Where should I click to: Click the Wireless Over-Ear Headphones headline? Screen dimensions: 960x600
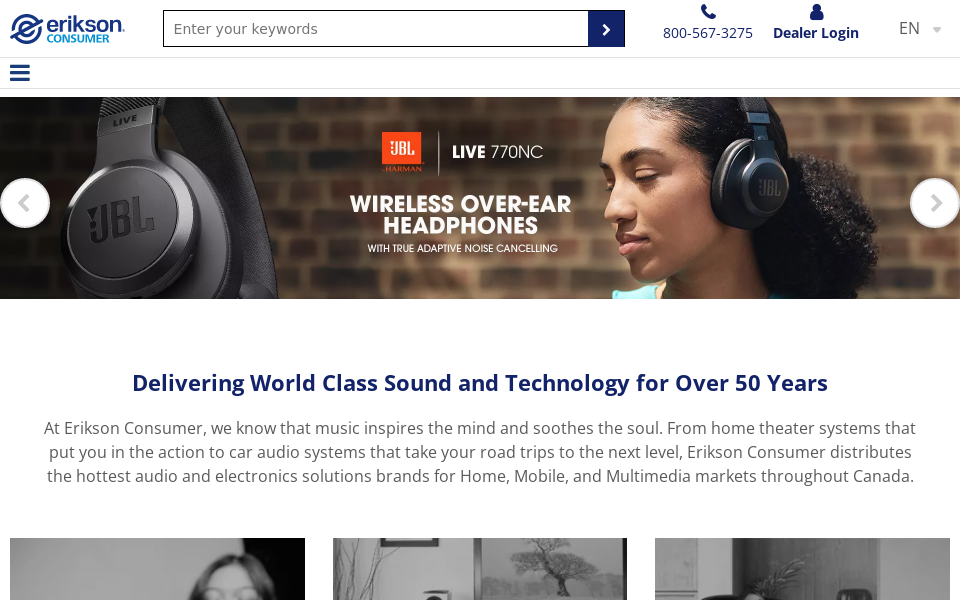[x=460, y=213]
